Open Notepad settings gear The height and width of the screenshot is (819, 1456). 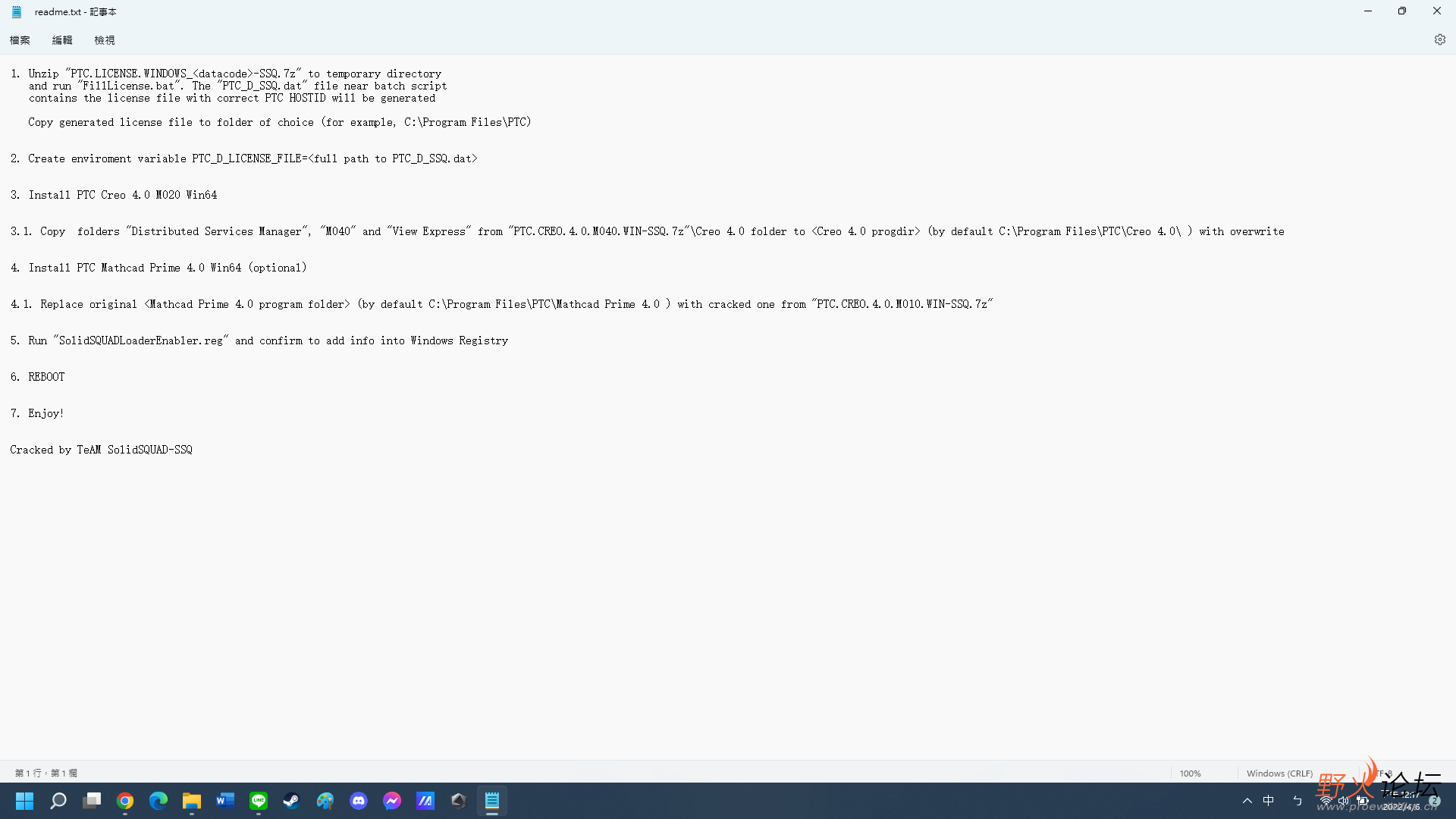pos(1439,39)
